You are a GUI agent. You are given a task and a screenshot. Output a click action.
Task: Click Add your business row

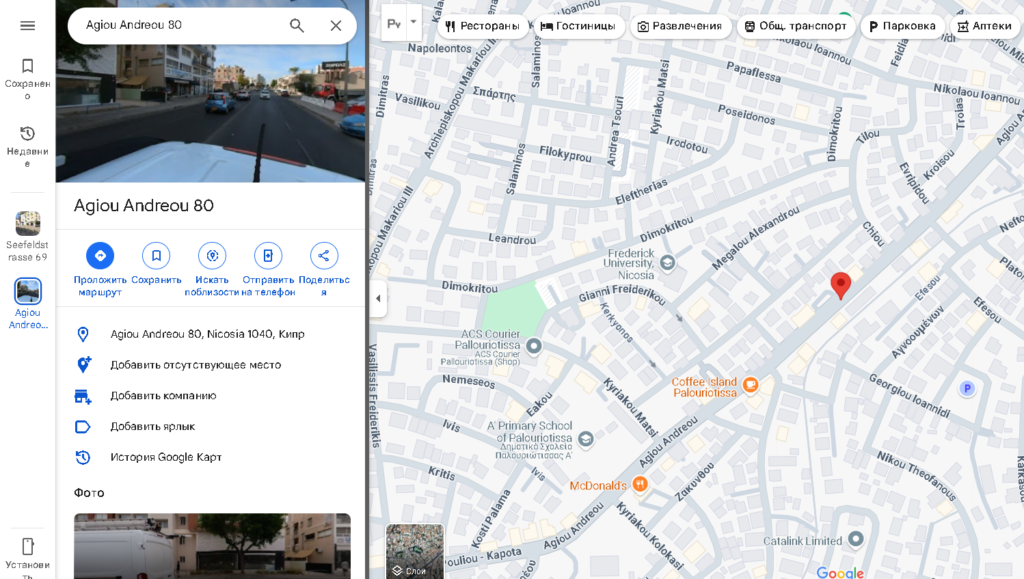tap(210, 396)
